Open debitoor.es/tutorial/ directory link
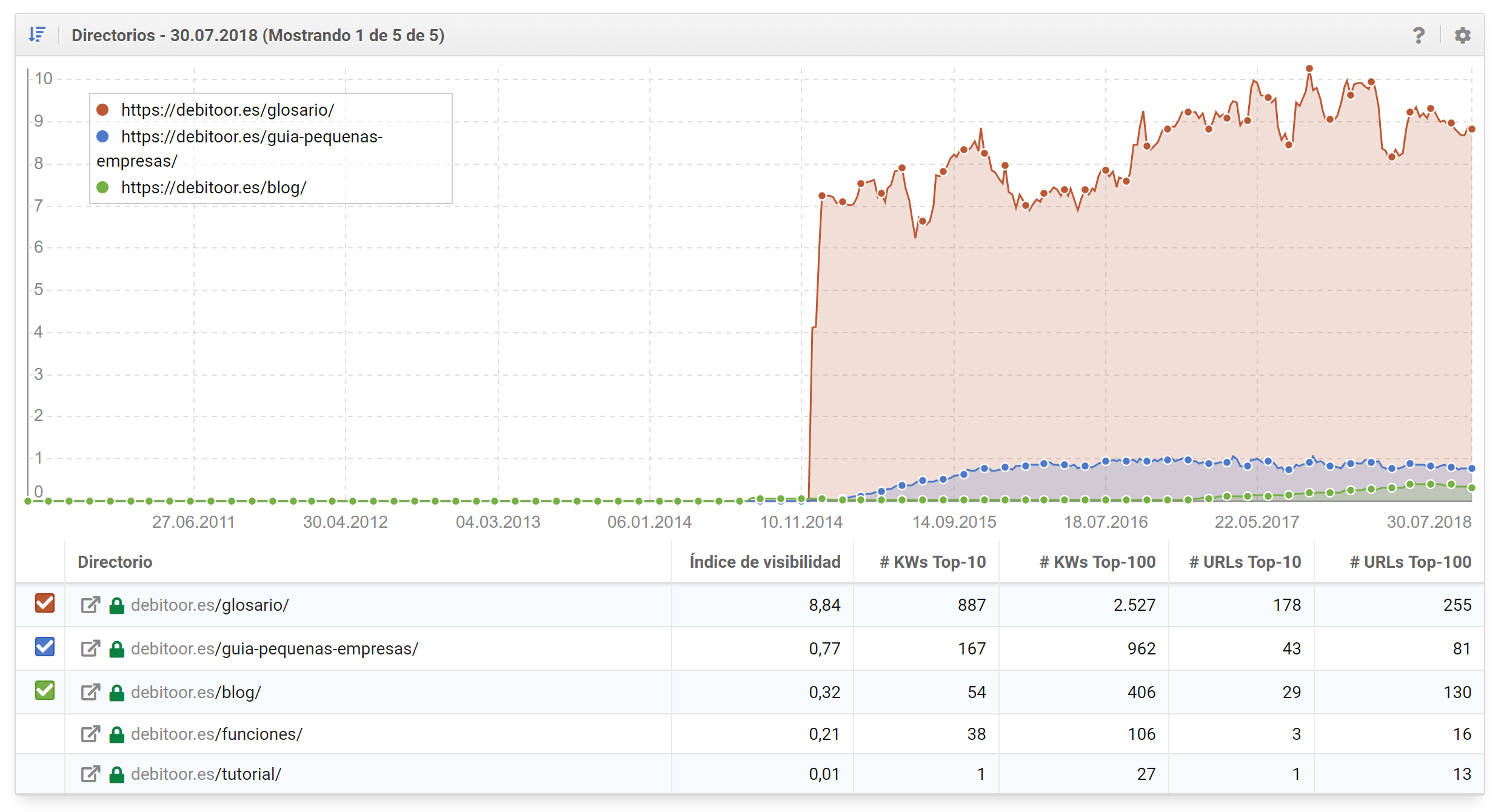This screenshot has width=1504, height=812. pos(206,774)
